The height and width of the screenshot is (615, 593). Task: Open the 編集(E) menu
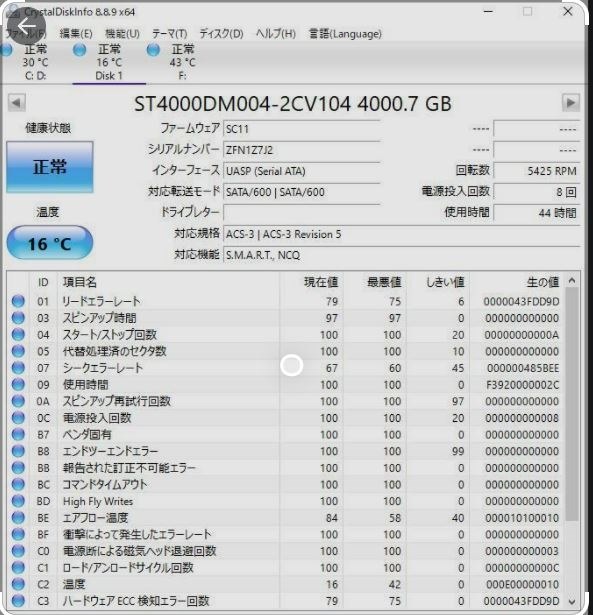[x=76, y=34]
